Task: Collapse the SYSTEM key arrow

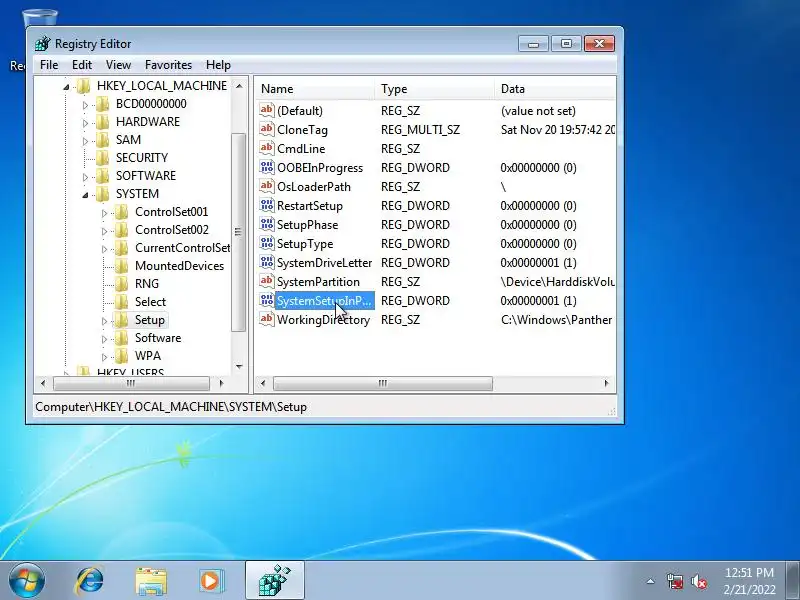Action: pos(85,194)
